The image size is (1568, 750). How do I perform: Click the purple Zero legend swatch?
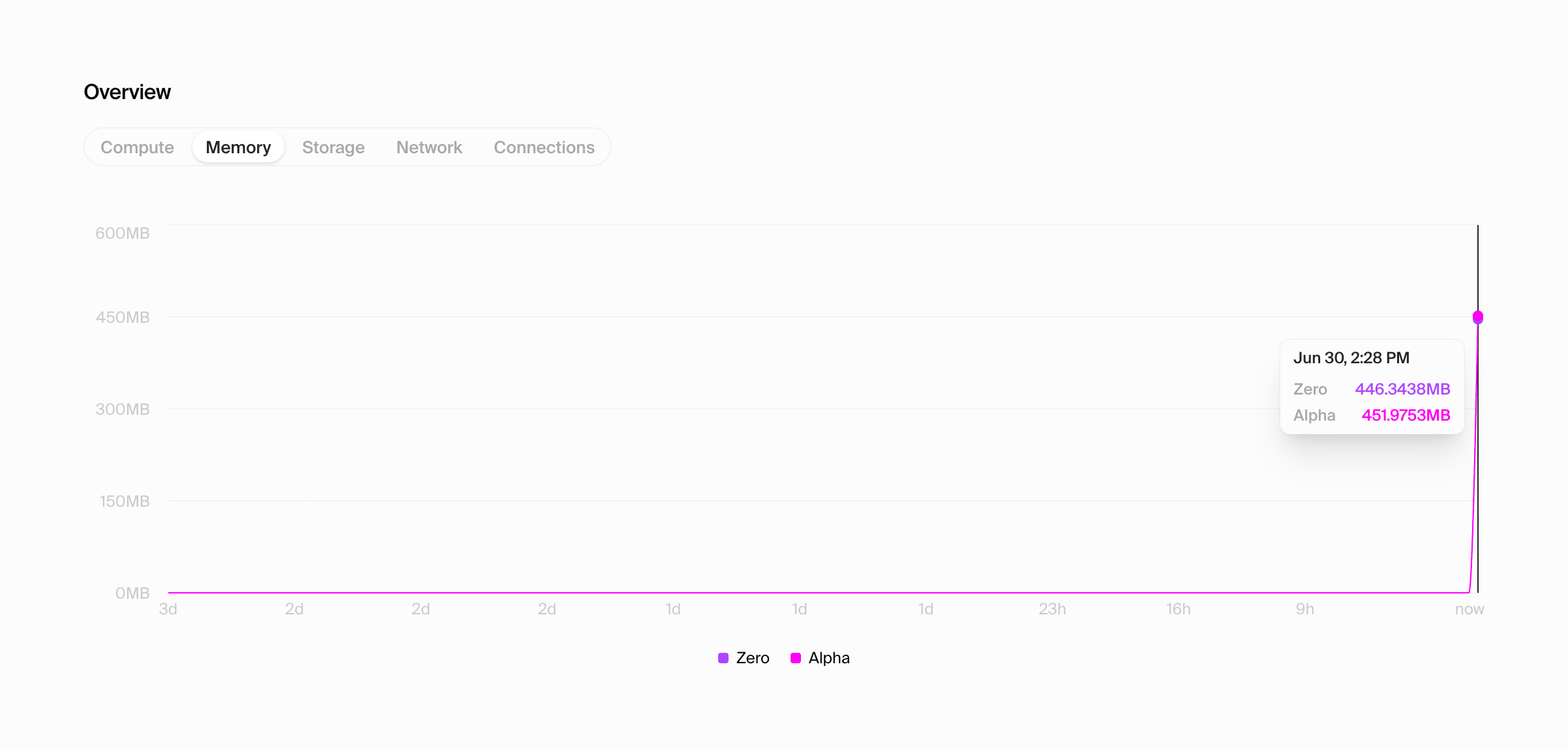point(723,658)
